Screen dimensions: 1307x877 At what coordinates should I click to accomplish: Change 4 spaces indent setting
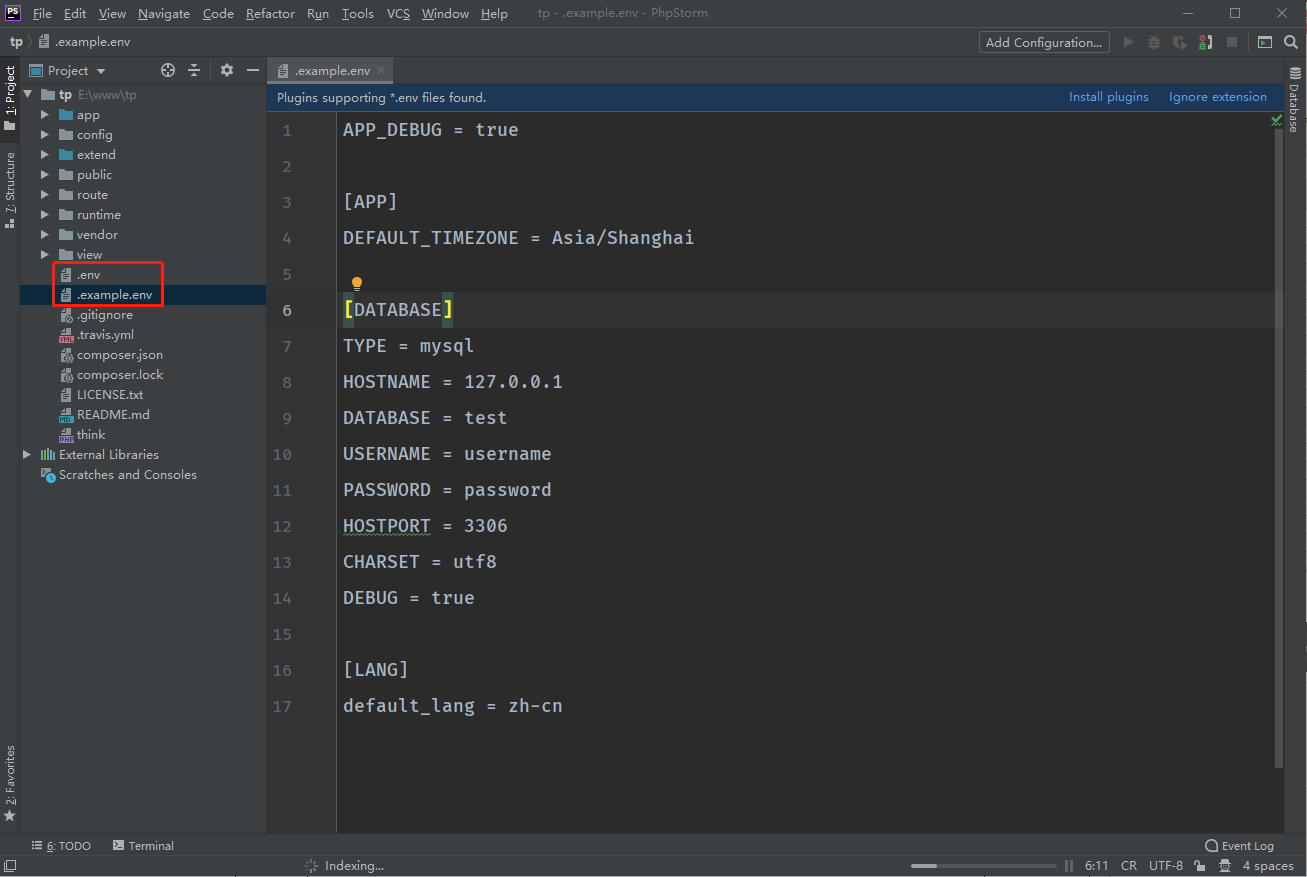1268,866
